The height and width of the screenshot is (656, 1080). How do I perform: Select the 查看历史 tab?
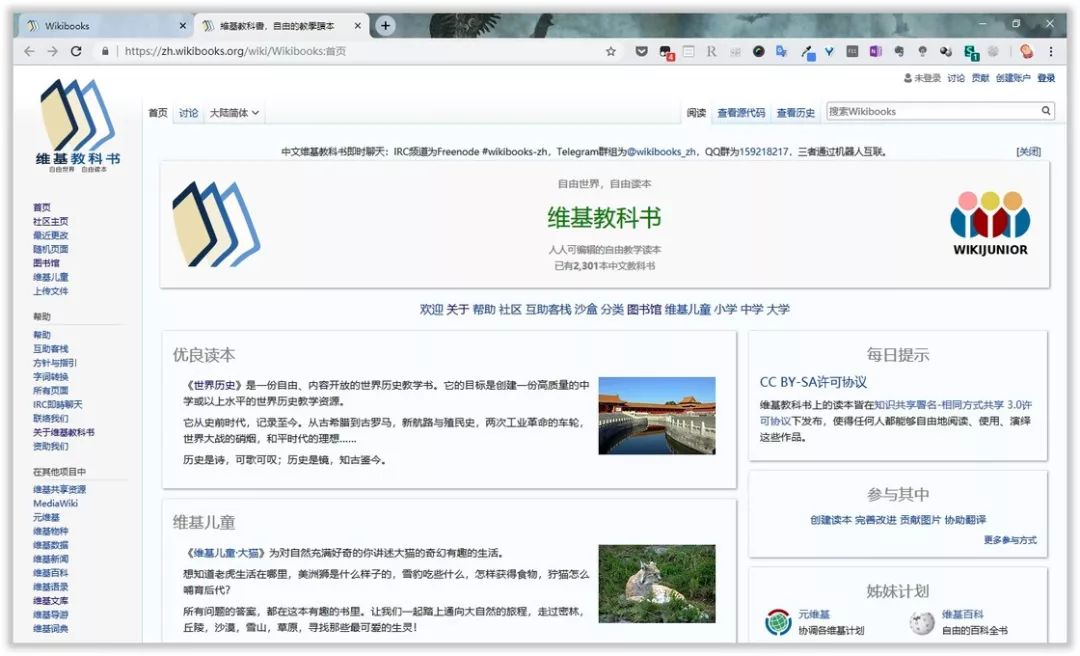point(796,113)
